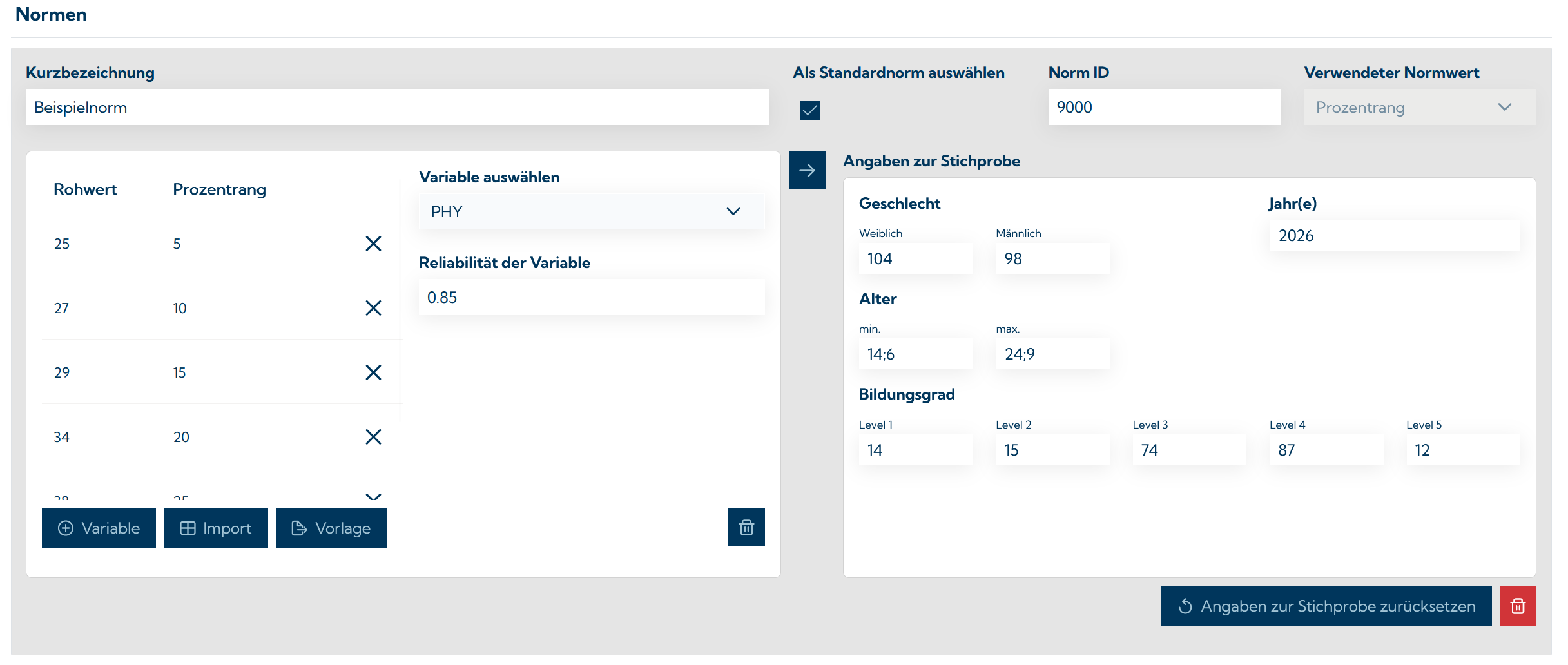Delete the row with Rohwert 27
The image size is (1568, 665).
(x=373, y=308)
